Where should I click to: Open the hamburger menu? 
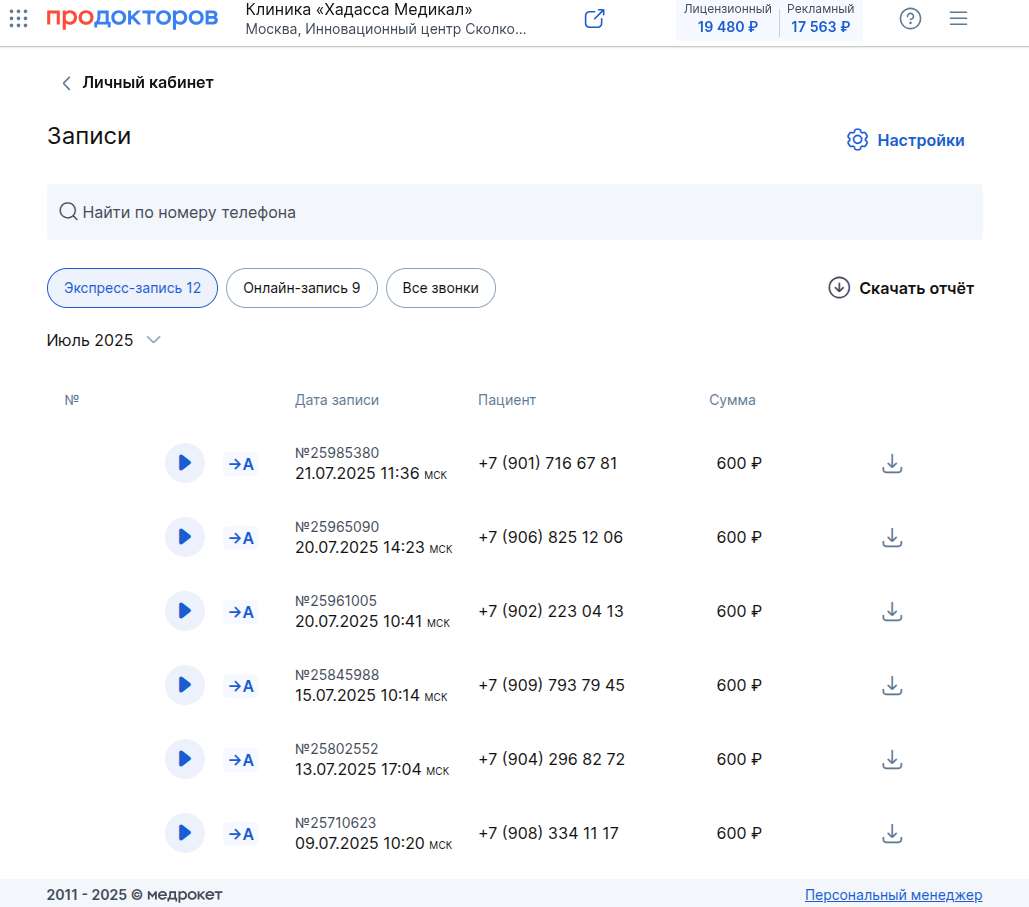(958, 18)
